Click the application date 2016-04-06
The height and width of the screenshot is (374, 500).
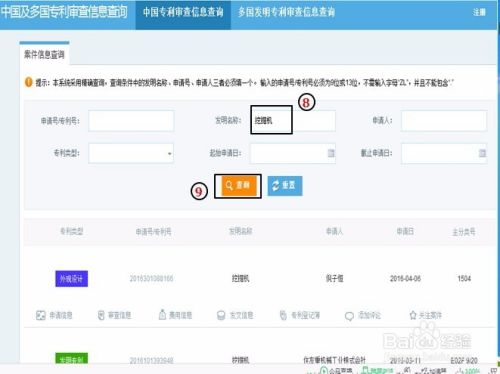pos(405,278)
